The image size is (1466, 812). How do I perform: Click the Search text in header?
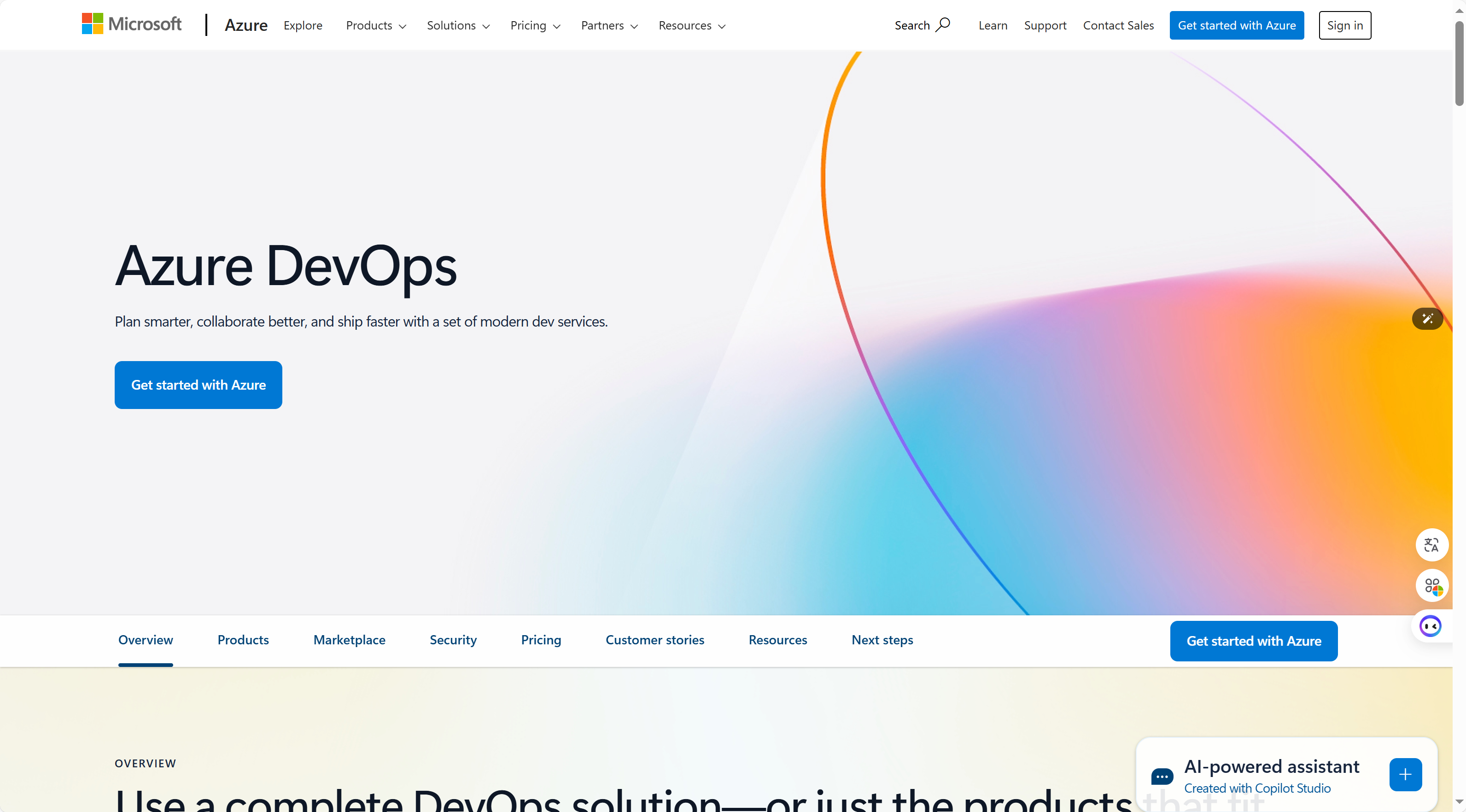click(911, 26)
